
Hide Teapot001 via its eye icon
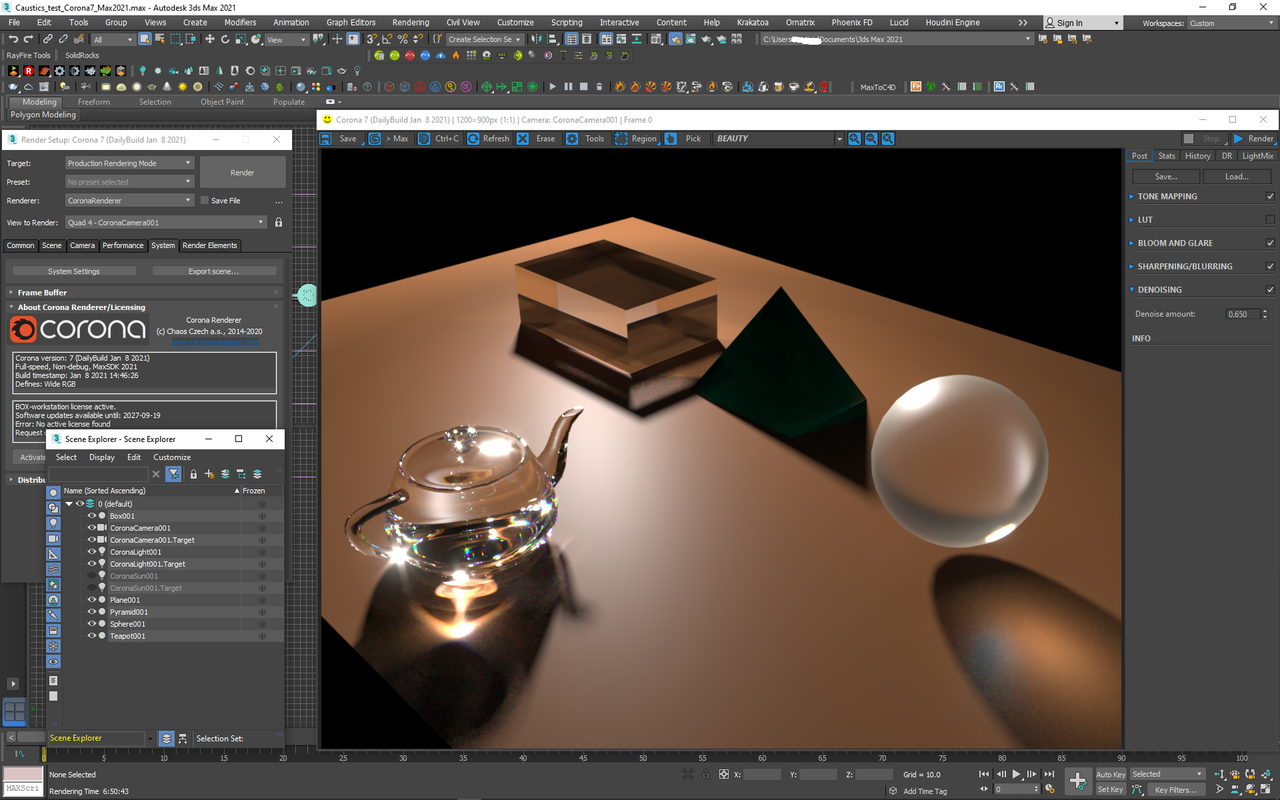pyautogui.click(x=92, y=636)
